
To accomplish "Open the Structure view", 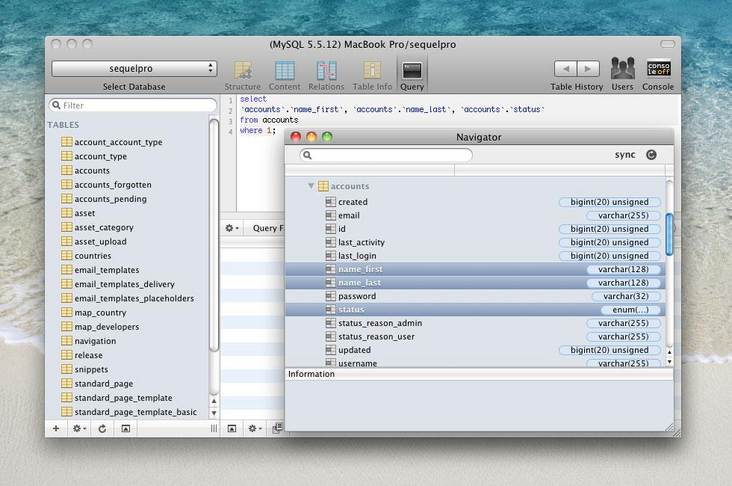I will point(242,71).
